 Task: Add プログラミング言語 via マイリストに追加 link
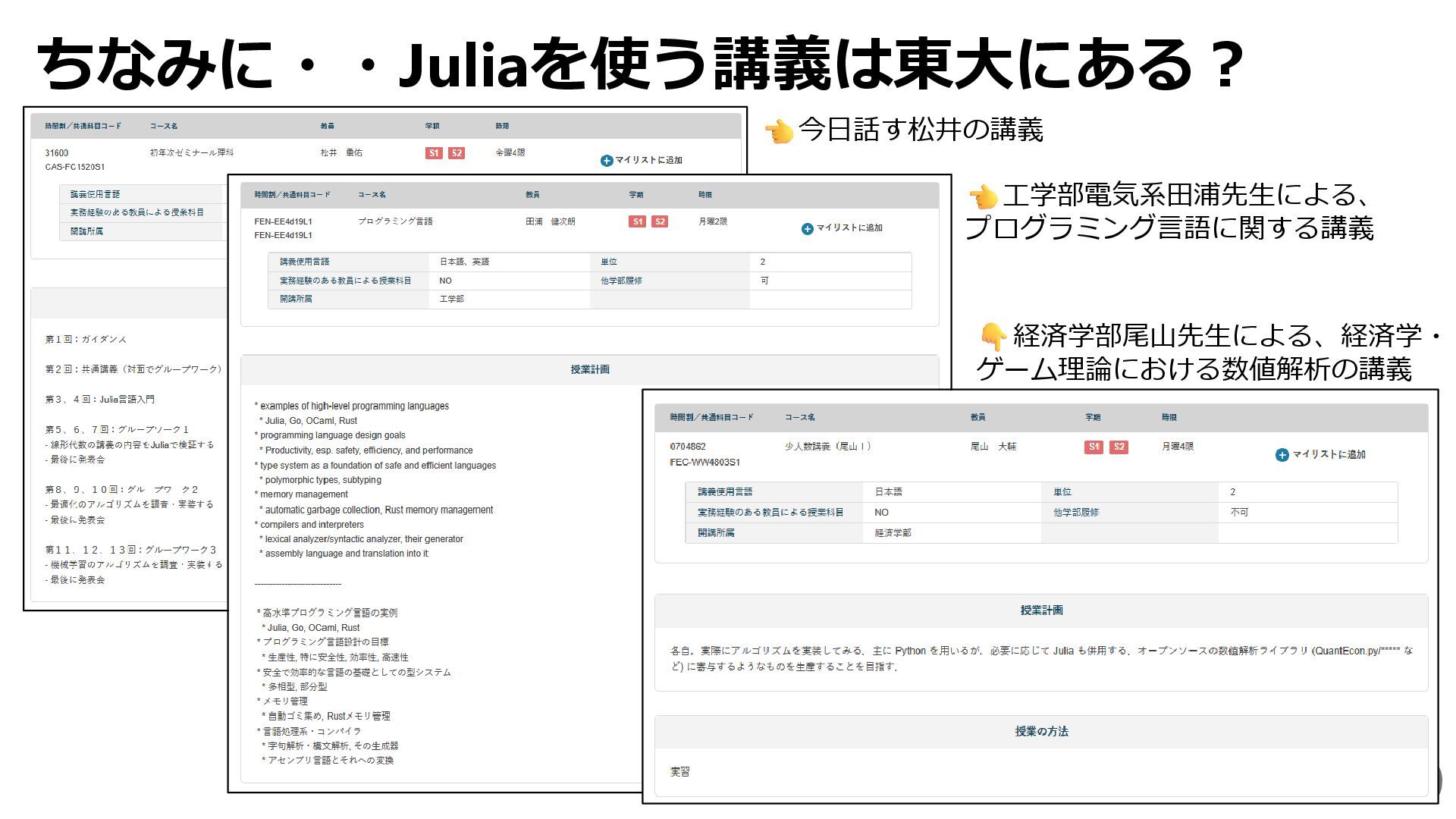849,228
